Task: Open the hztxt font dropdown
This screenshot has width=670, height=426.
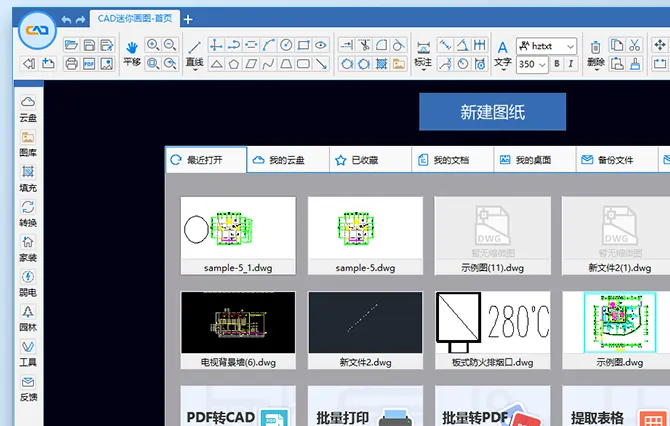Action: click(547, 46)
